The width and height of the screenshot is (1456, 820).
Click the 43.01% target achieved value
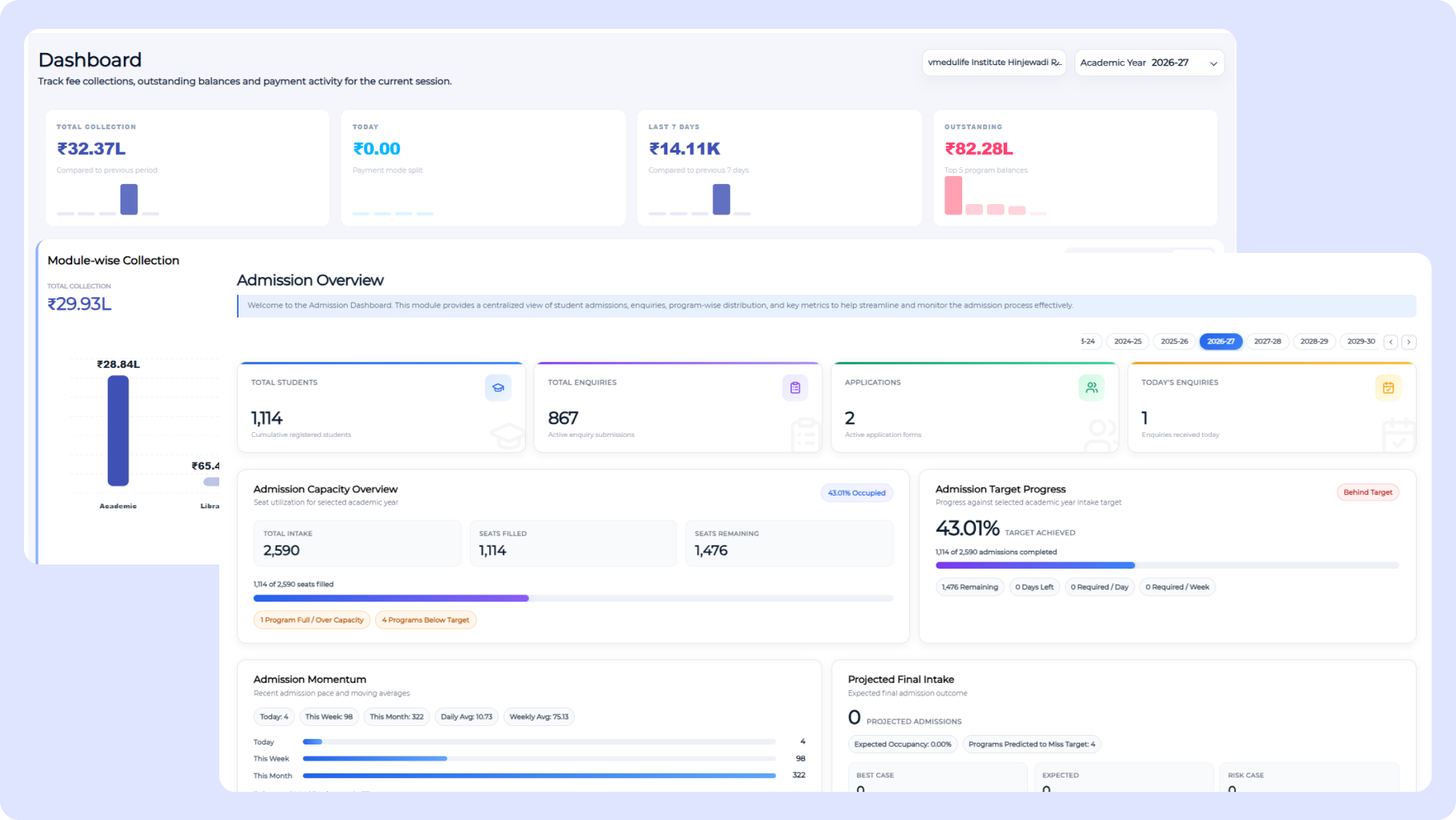tap(968, 528)
